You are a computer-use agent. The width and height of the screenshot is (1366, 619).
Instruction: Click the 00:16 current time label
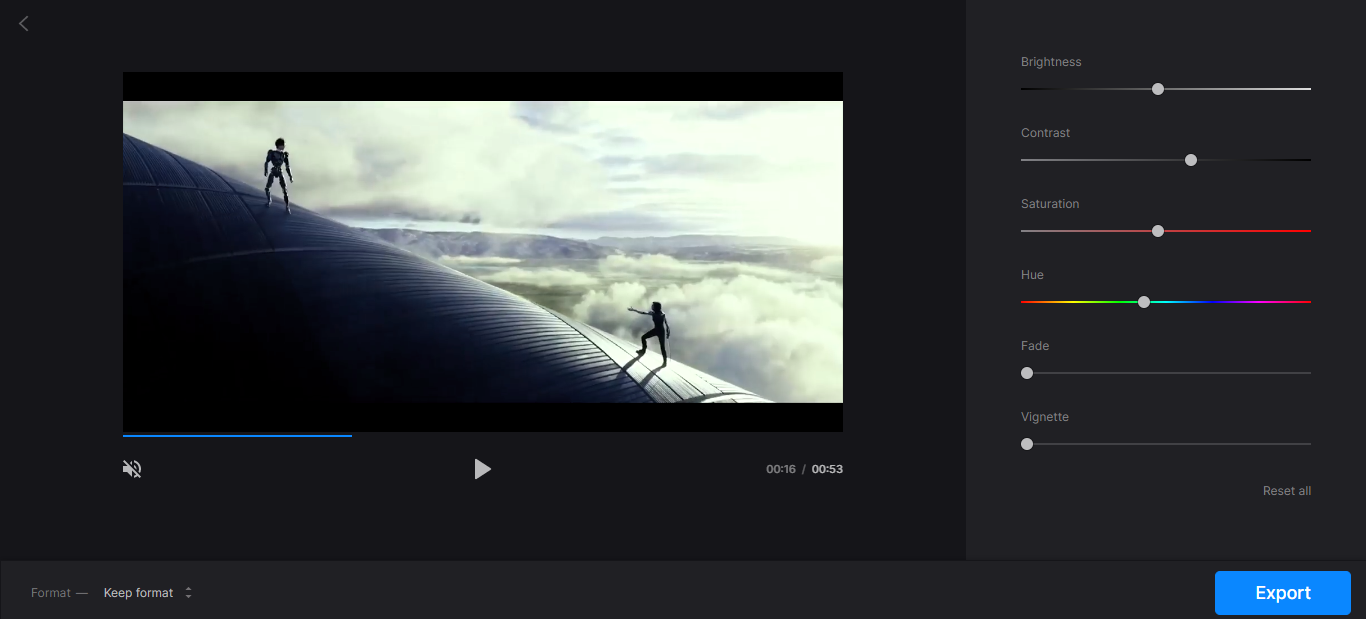(781, 469)
